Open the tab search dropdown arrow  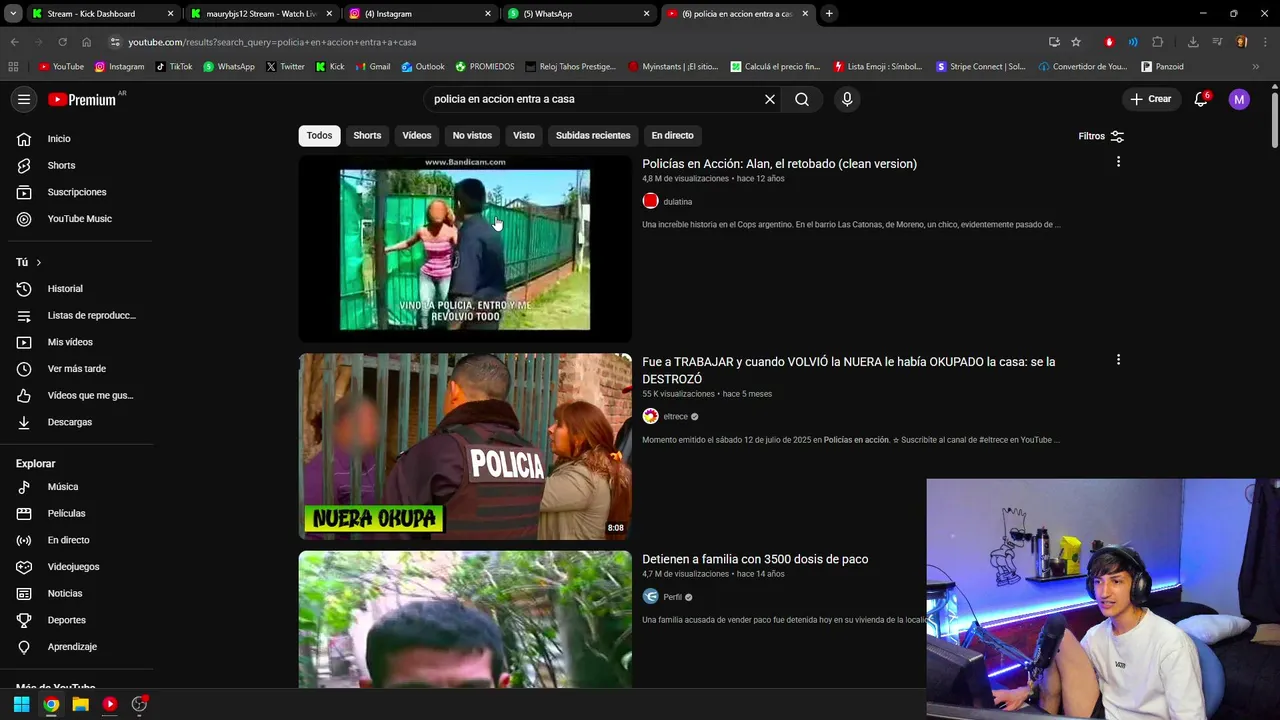13,14
